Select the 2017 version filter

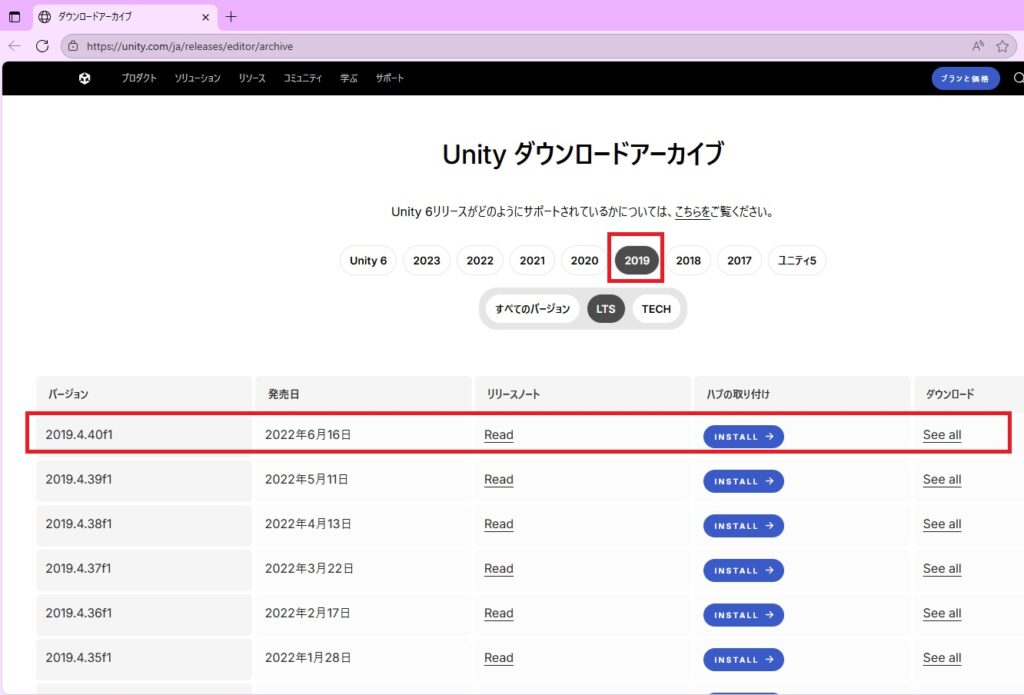click(x=739, y=260)
